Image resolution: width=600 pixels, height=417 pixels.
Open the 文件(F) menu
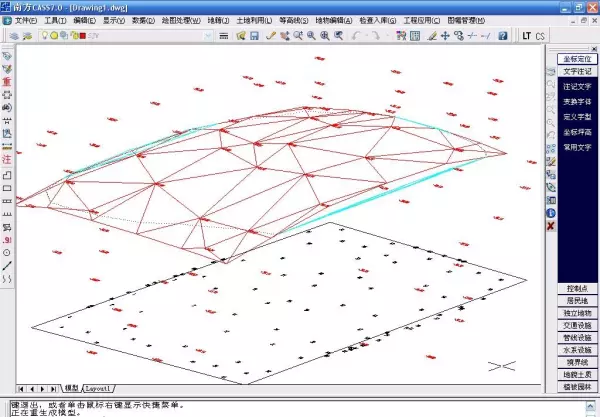coord(26,20)
